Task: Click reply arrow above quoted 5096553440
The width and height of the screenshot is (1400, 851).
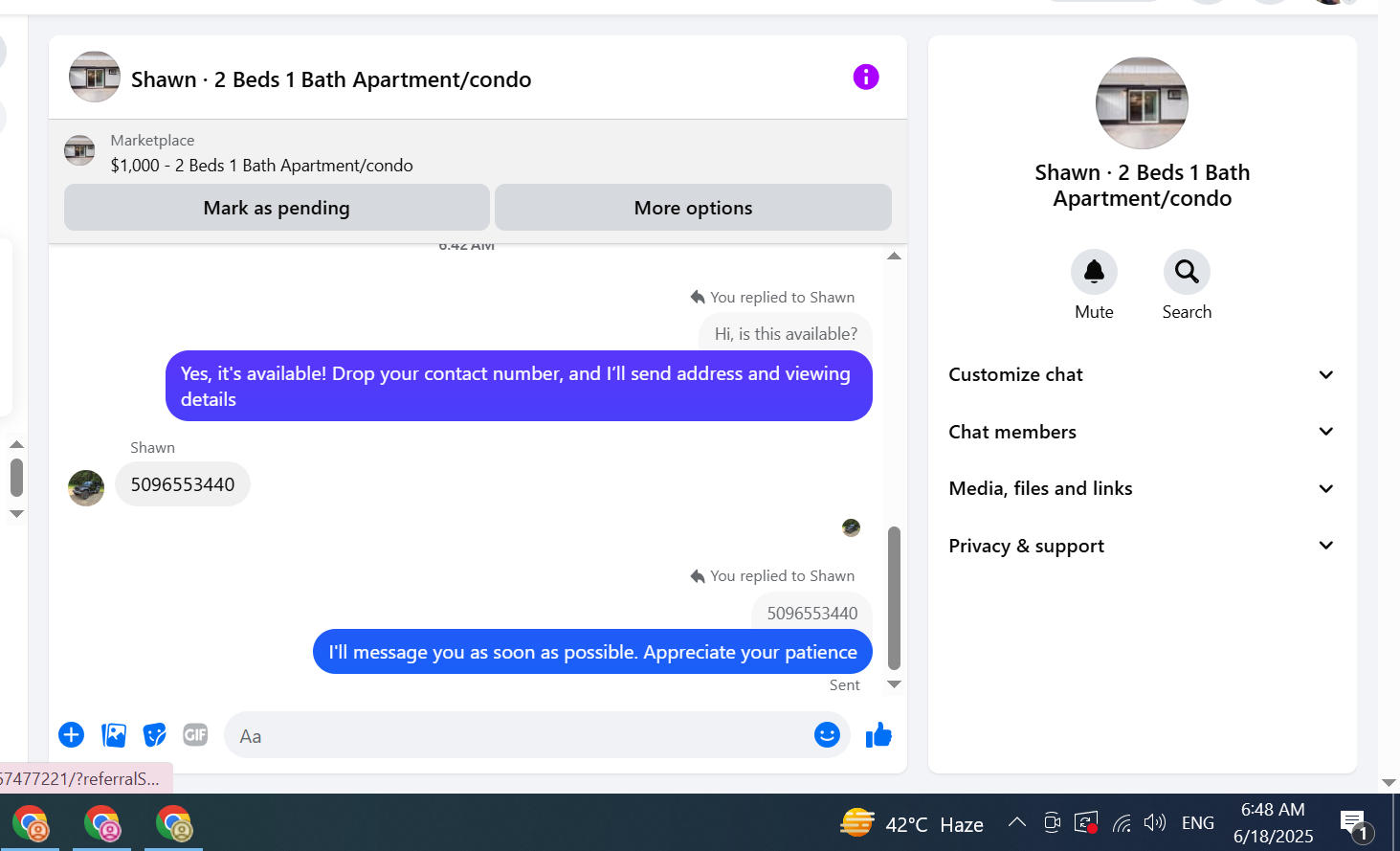Action: tap(698, 576)
